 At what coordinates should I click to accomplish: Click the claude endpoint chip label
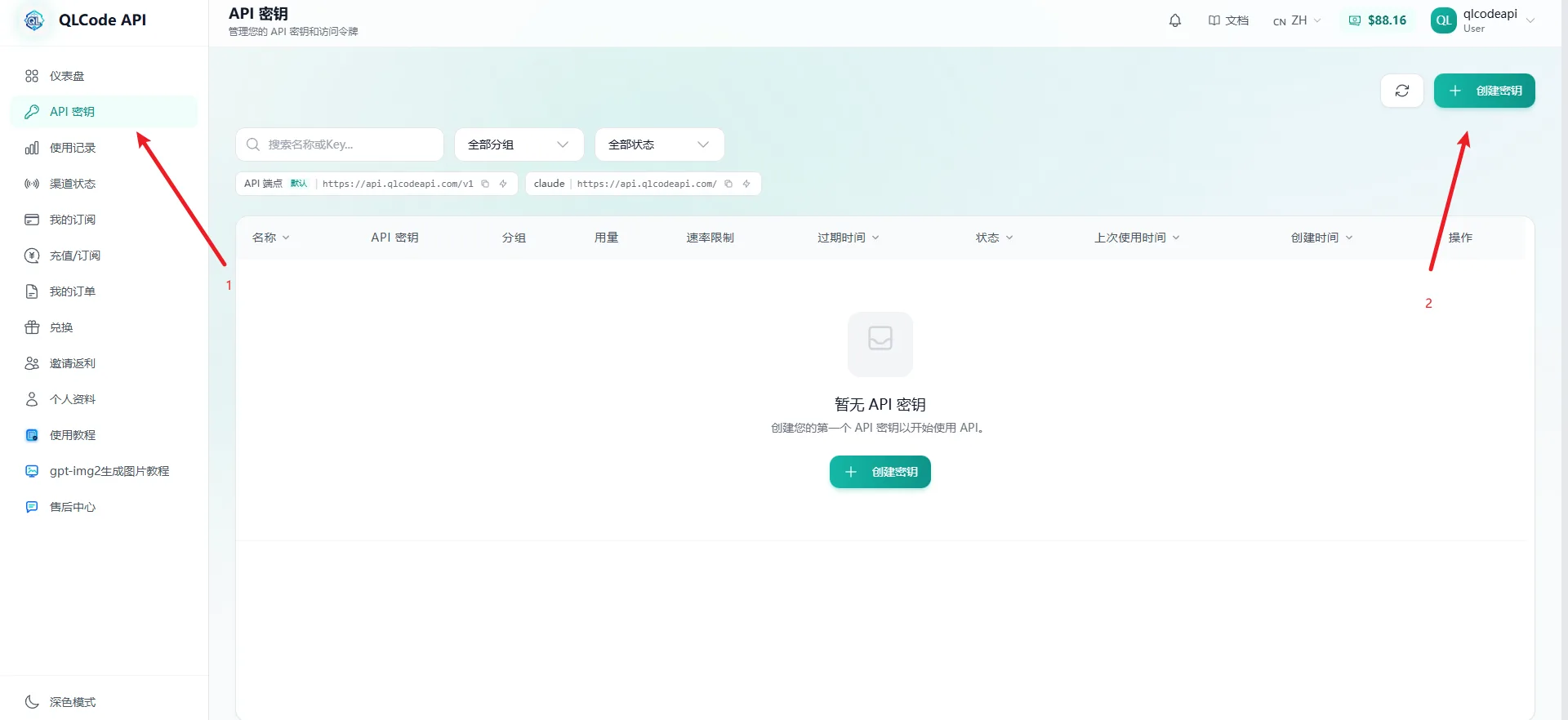click(x=549, y=184)
